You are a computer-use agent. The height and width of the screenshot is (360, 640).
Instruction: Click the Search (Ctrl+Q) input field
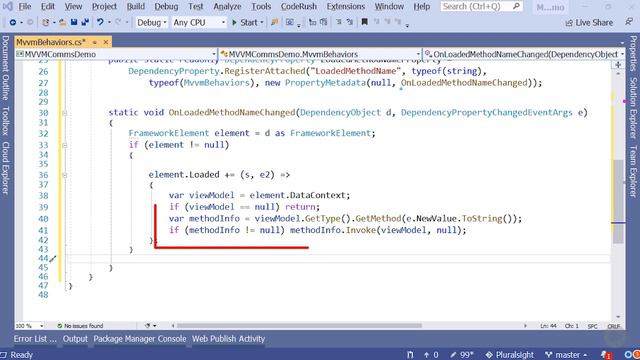tap(482, 7)
